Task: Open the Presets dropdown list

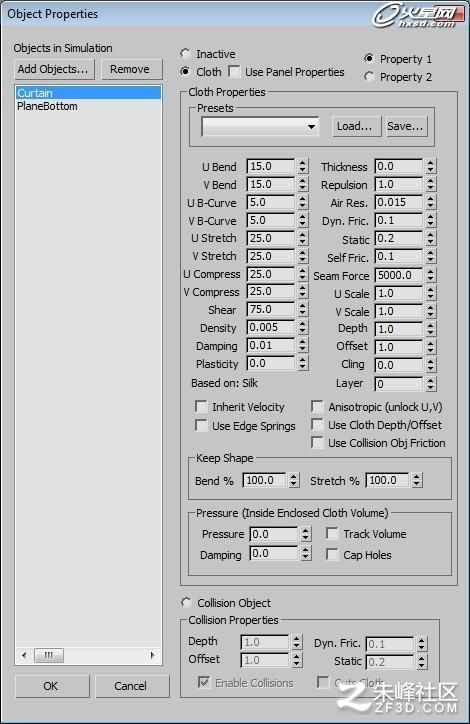Action: point(260,127)
